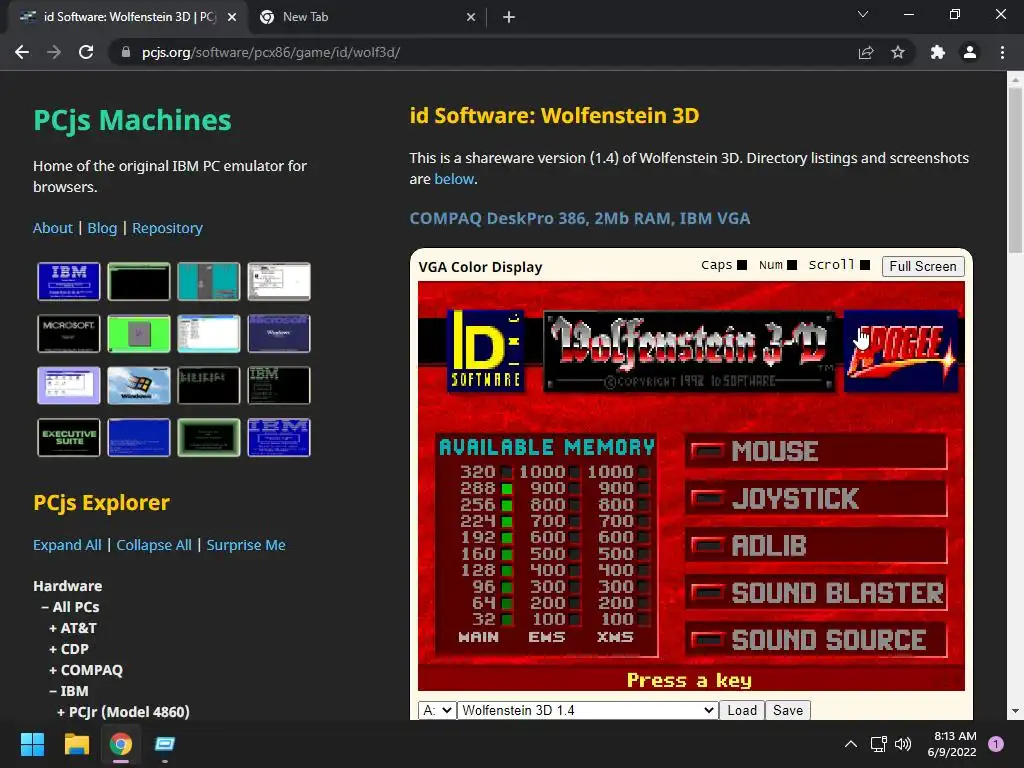
Task: Open the share page icon in address bar
Action: pos(866,52)
